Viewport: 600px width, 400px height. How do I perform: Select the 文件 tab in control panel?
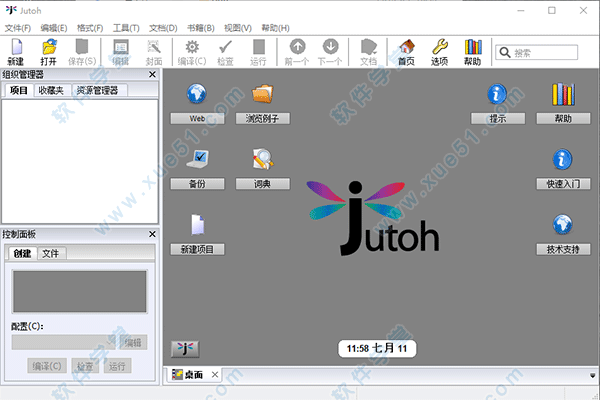click(x=51, y=253)
